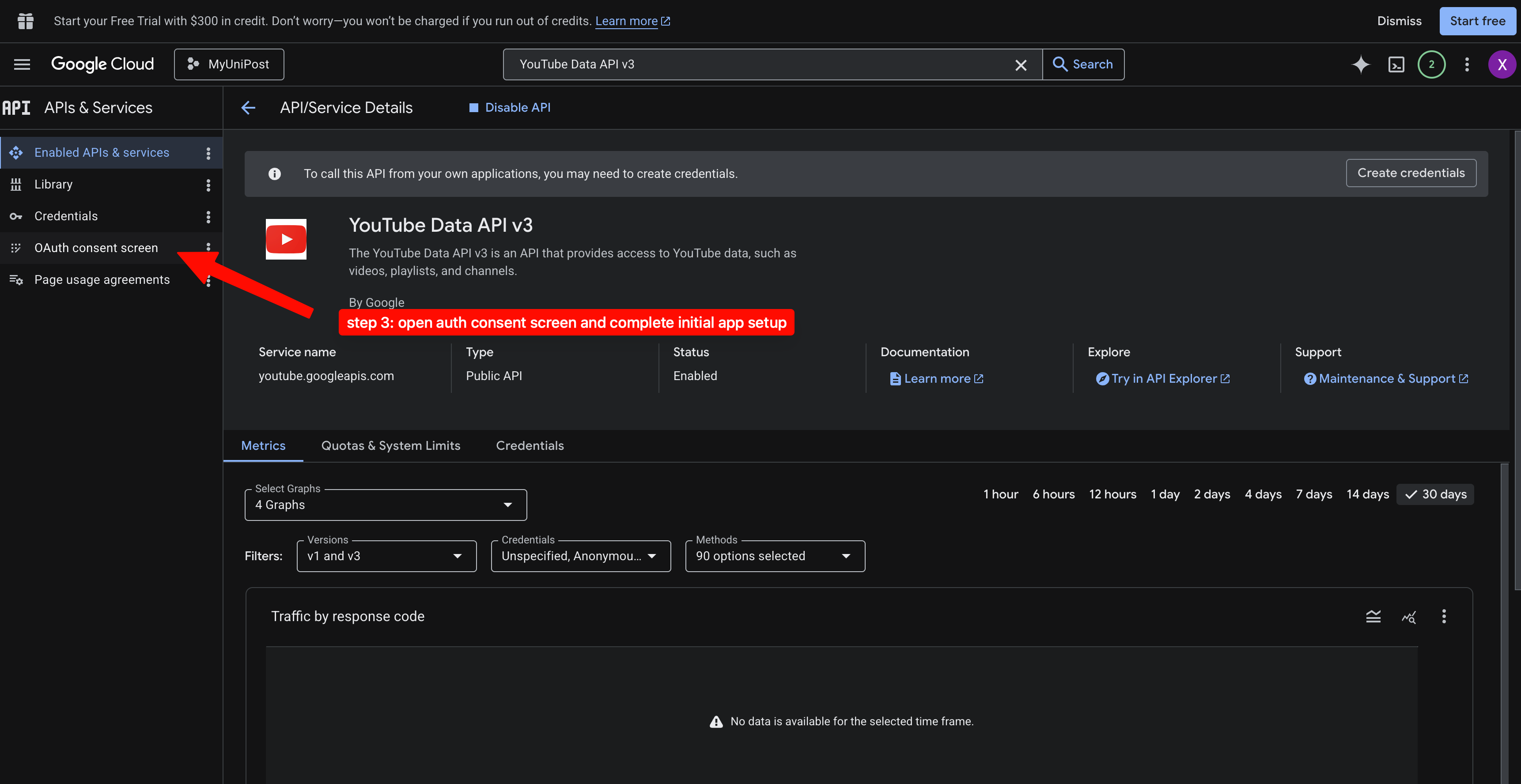This screenshot has width=1521, height=784.
Task: Open notifications badge showing 2
Action: 1431,64
